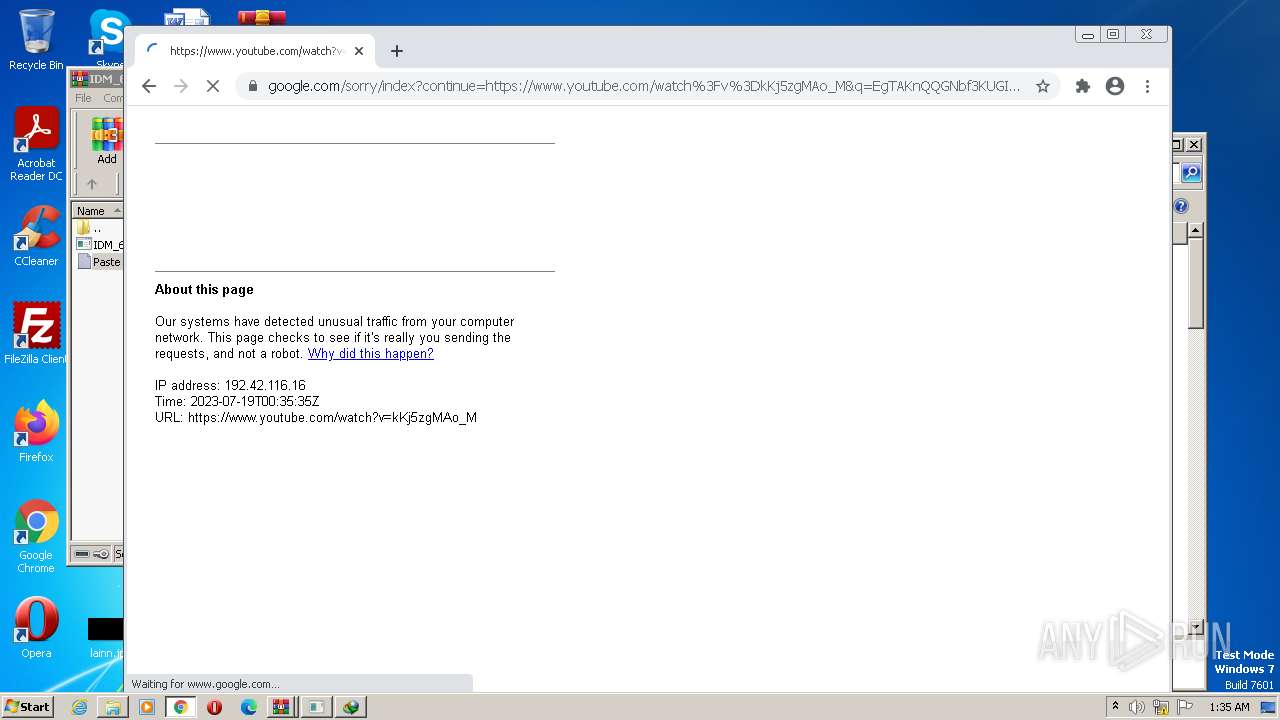1280x720 pixels.
Task: Stop loading the page
Action: pos(212,86)
